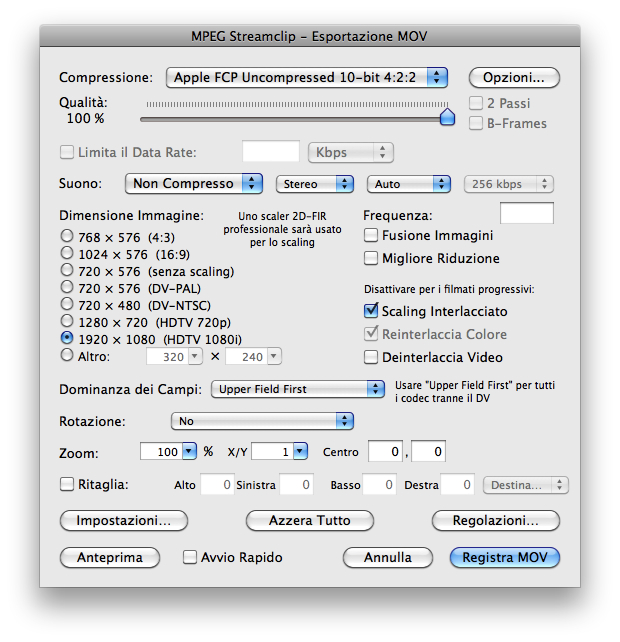The height and width of the screenshot is (642, 620).
Task: Select the Altro custom size radio
Action: [x=67, y=355]
